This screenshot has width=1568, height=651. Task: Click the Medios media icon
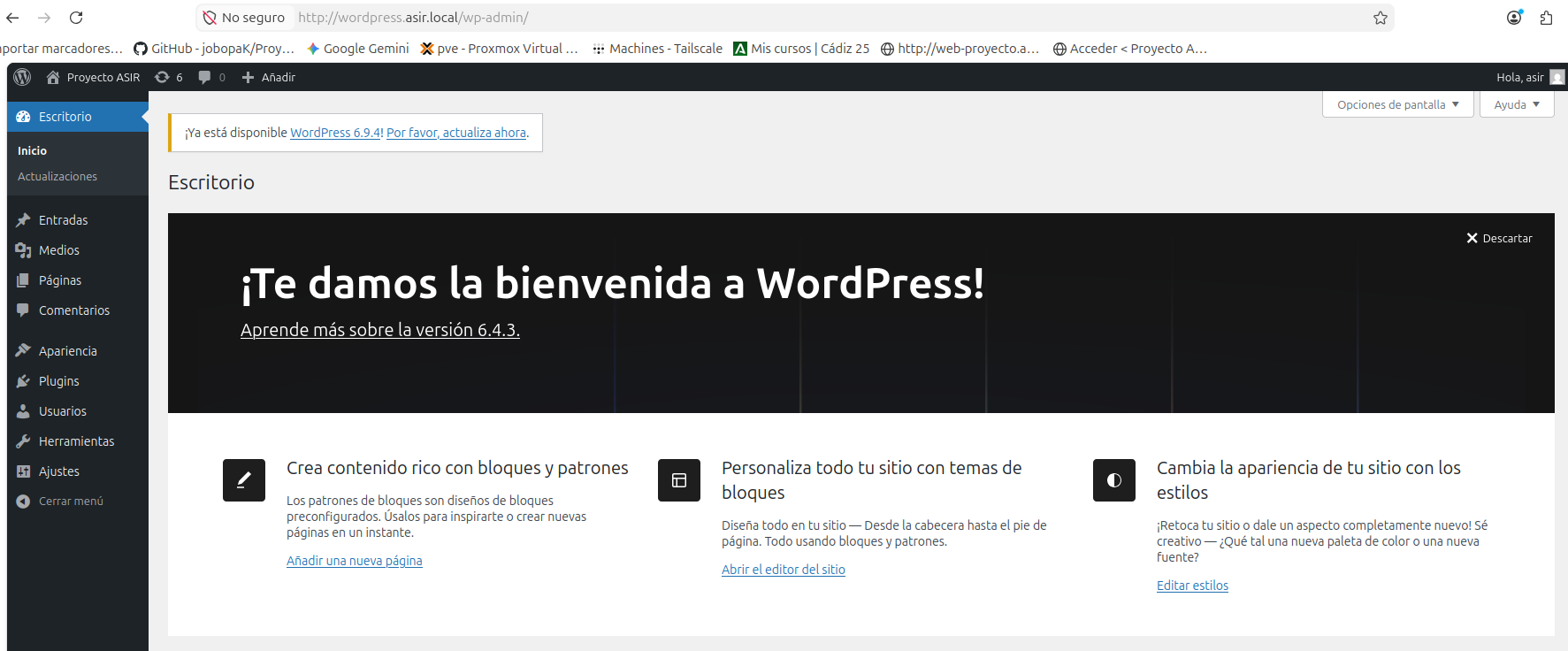pyautogui.click(x=23, y=250)
